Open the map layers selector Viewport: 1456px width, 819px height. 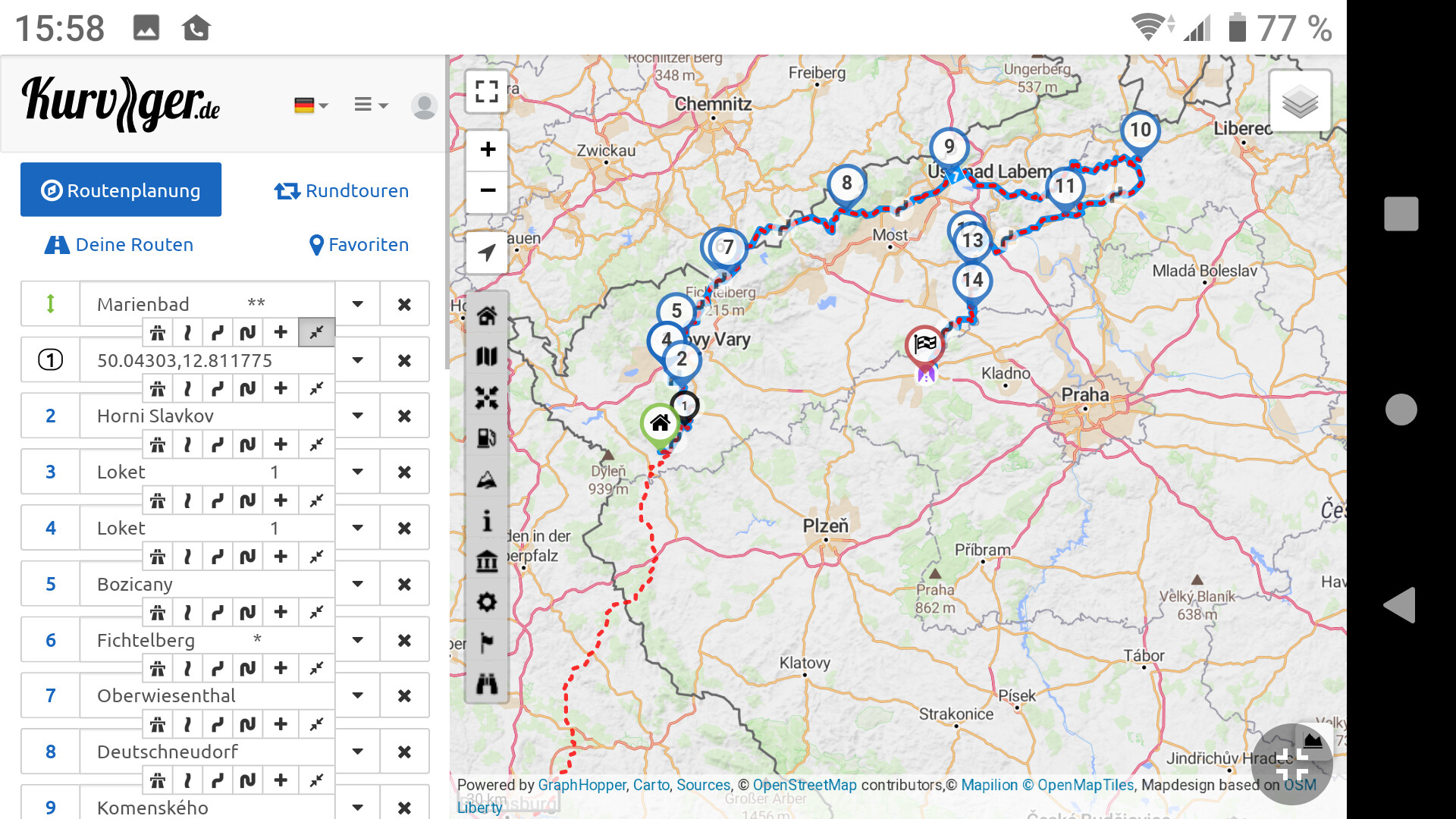point(1300,102)
